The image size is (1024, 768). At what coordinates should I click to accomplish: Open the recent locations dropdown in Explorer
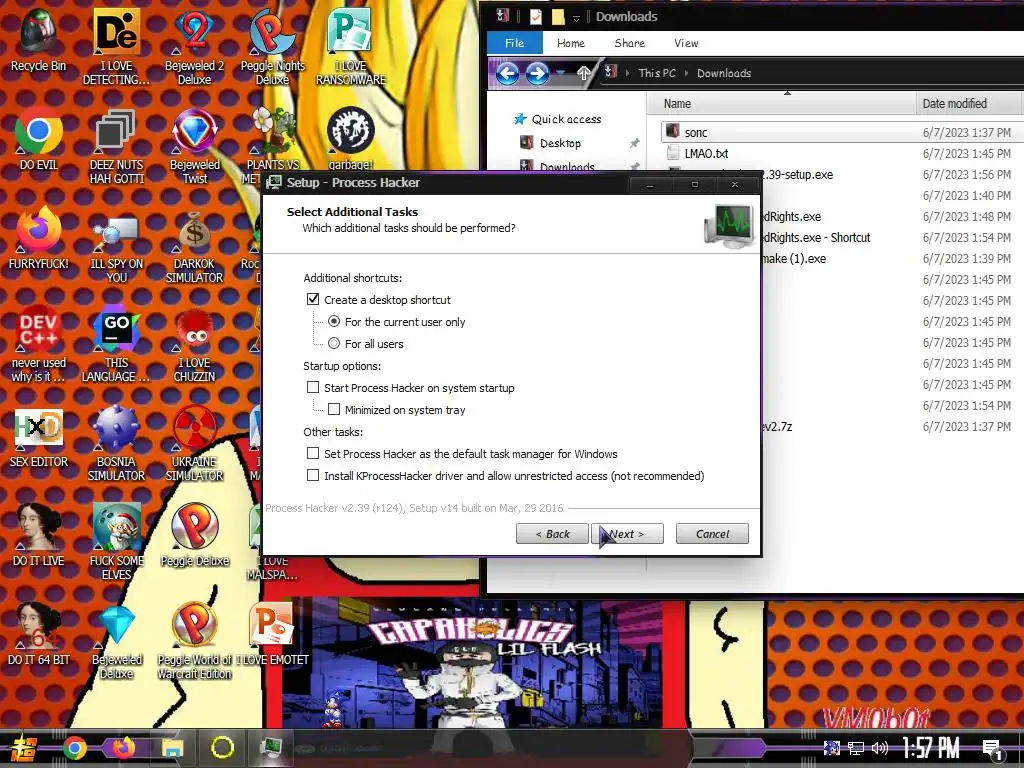pyautogui.click(x=561, y=73)
